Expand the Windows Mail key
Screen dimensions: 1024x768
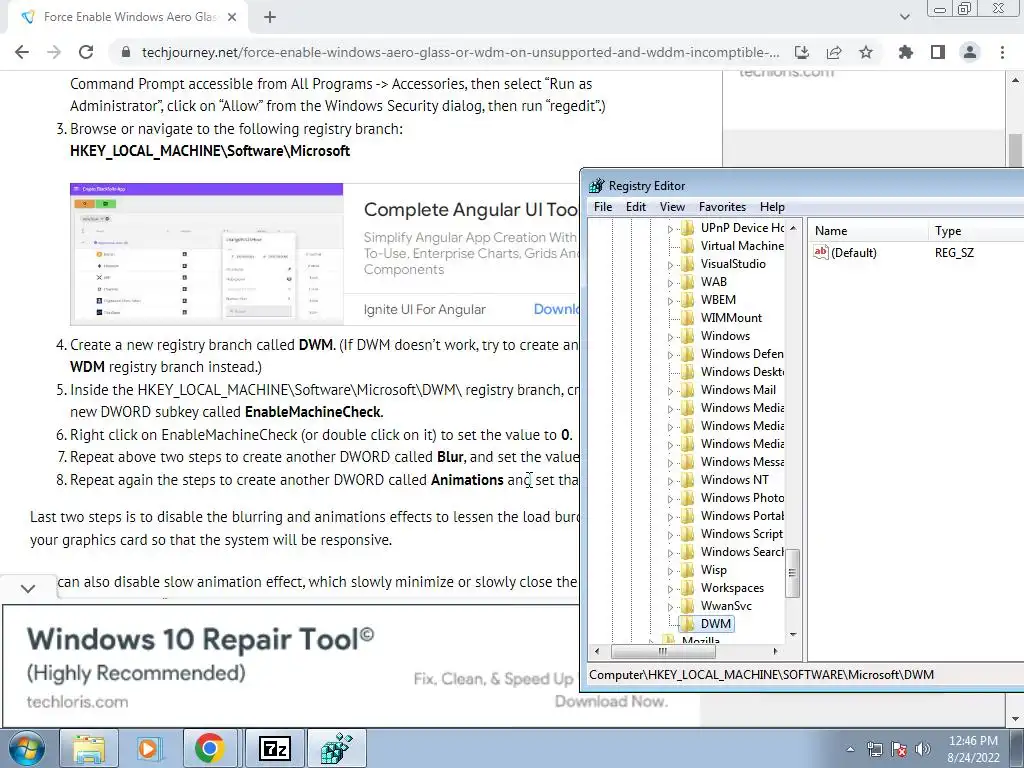pyautogui.click(x=670, y=391)
